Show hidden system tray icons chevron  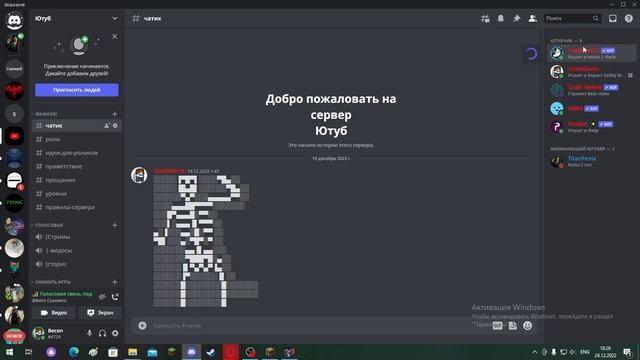pos(535,352)
